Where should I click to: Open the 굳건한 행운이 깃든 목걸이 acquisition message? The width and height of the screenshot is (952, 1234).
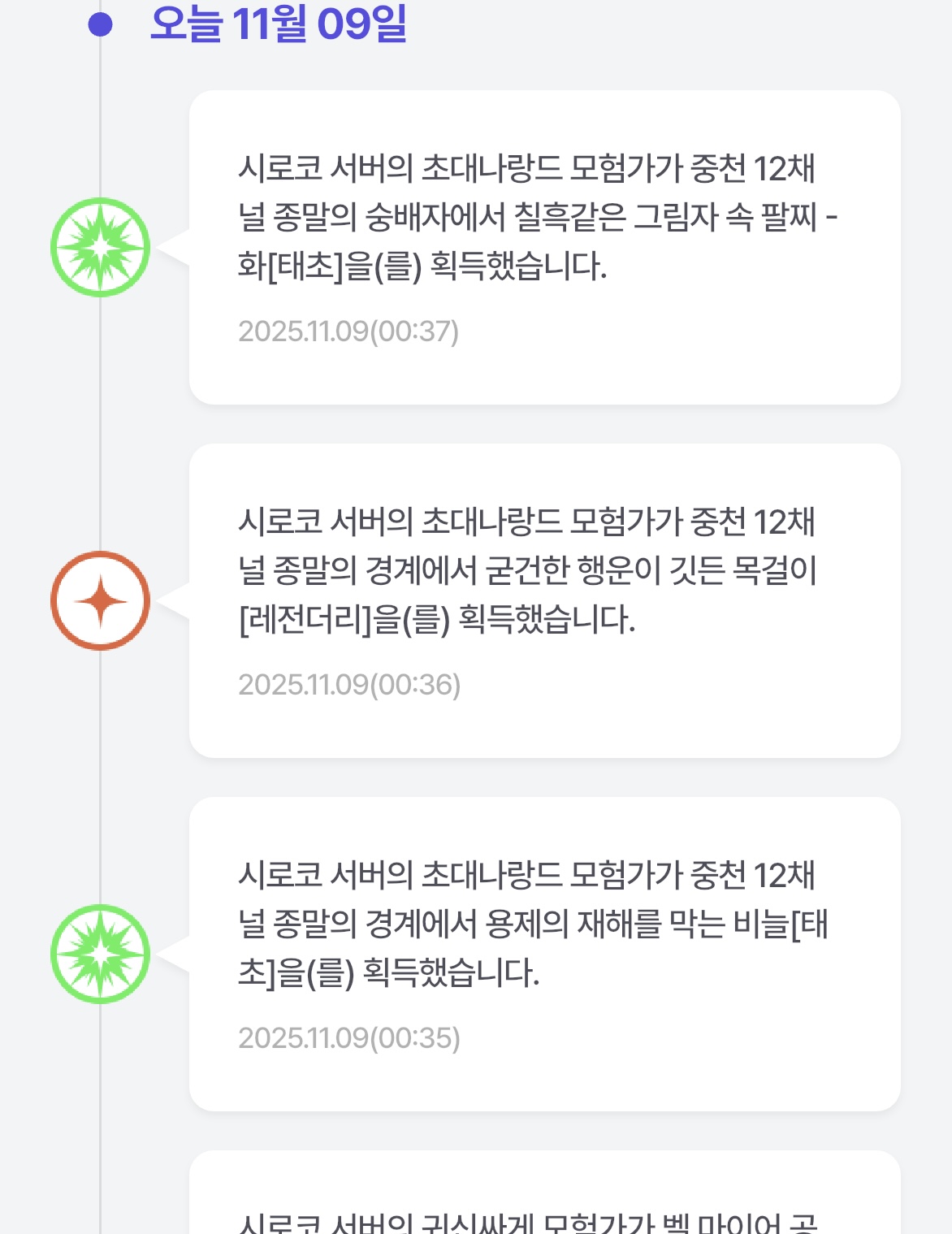click(528, 569)
